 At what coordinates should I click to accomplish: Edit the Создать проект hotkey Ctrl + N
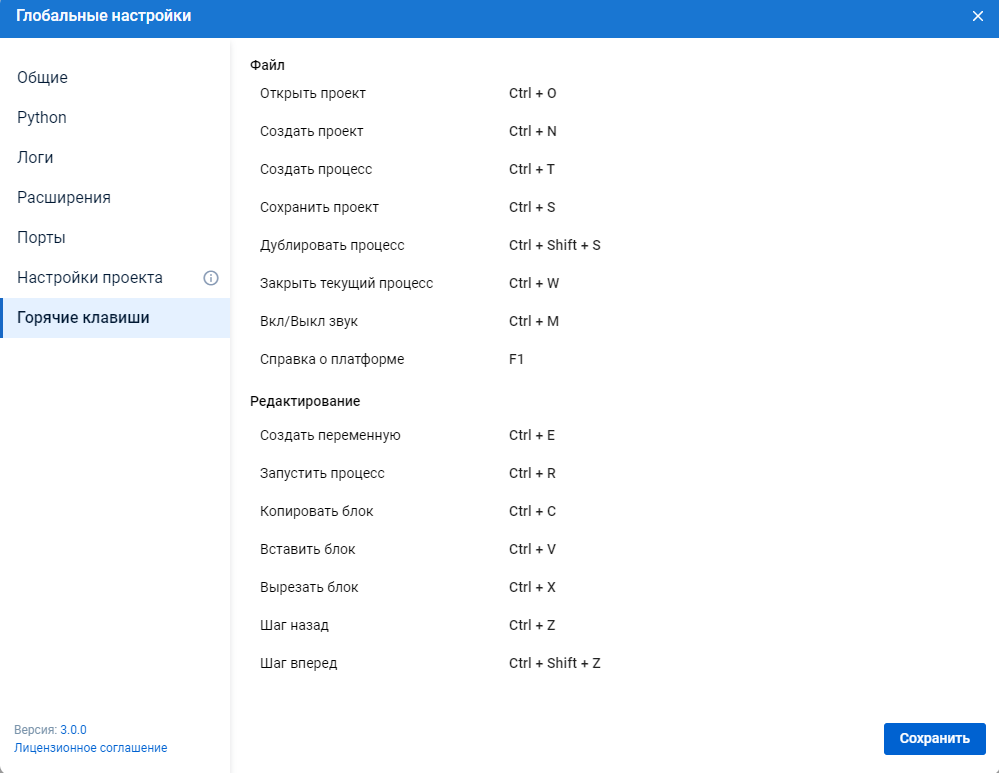pos(532,132)
